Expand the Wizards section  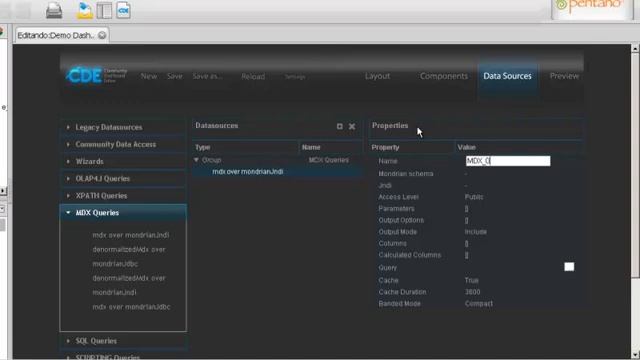123,162
